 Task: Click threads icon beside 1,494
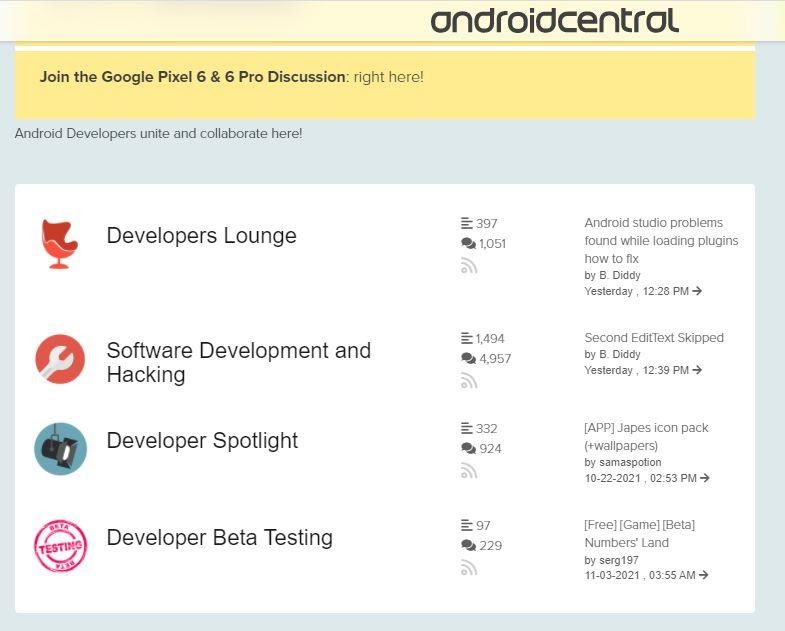[x=467, y=339]
